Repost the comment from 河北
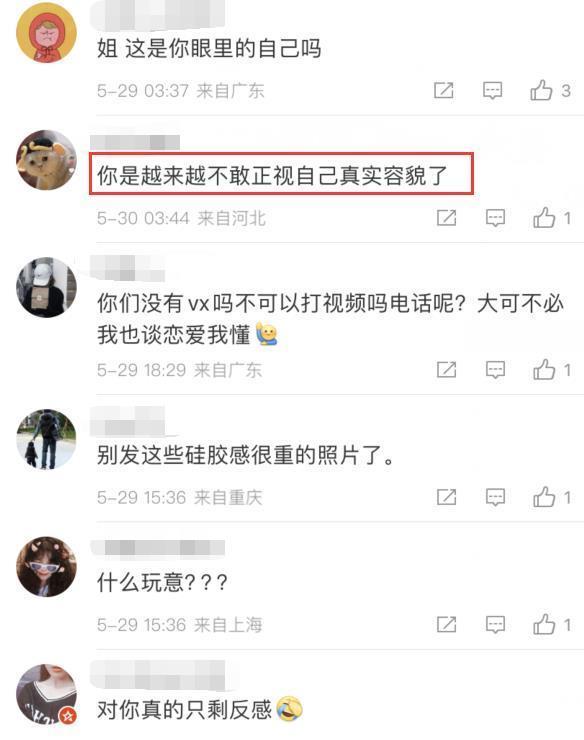Image resolution: width=584 pixels, height=740 pixels. tap(447, 218)
